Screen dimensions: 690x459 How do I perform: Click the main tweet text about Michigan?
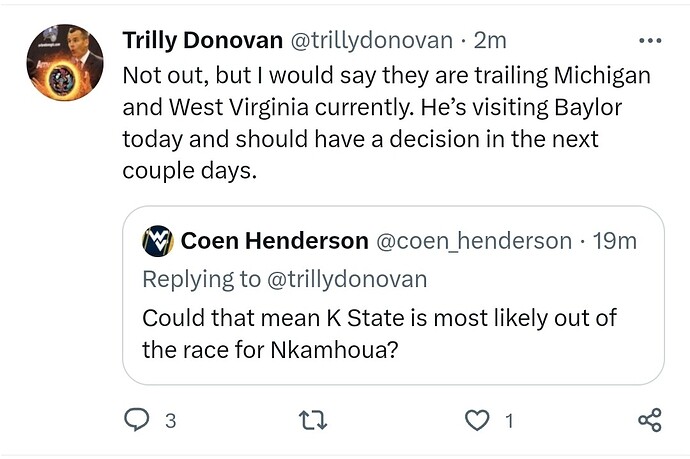point(385,123)
